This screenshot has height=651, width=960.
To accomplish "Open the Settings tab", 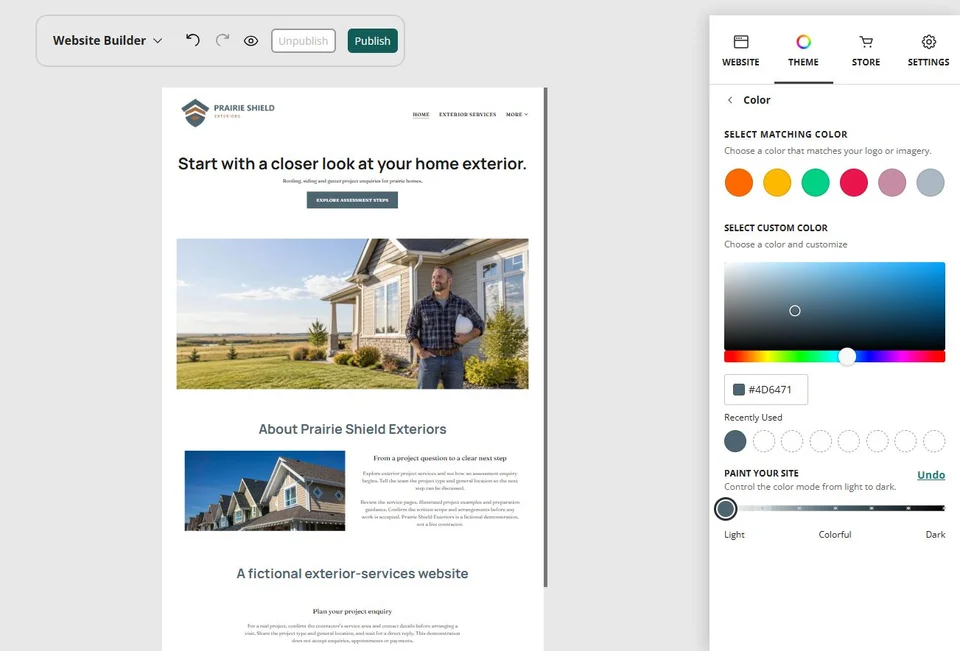I will (x=928, y=51).
